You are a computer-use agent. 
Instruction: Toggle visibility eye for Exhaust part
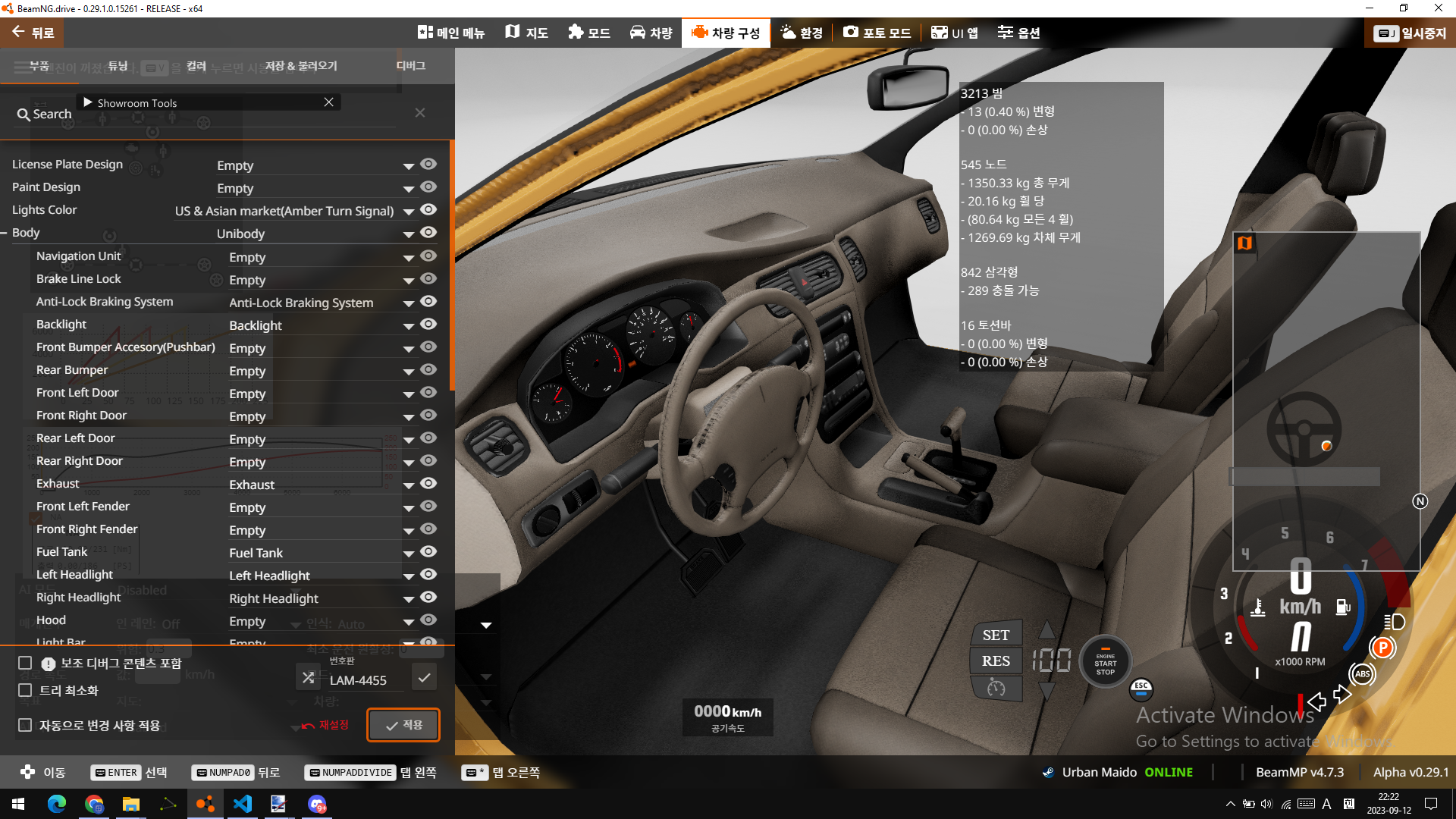[x=428, y=484]
